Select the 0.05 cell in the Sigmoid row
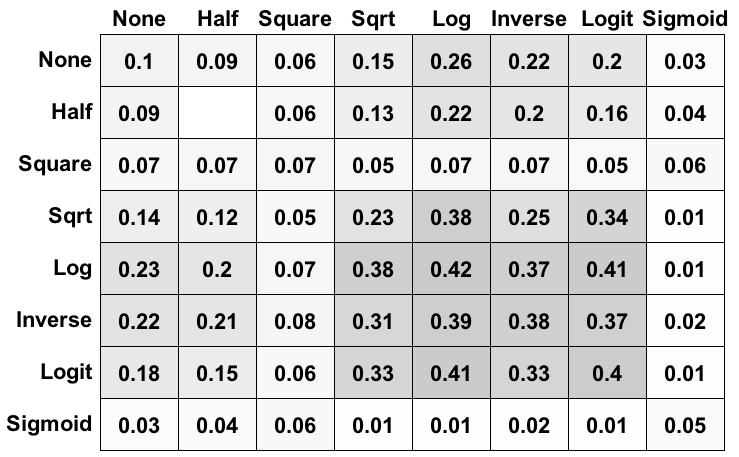Viewport: 739px width, 457px height. click(x=686, y=425)
